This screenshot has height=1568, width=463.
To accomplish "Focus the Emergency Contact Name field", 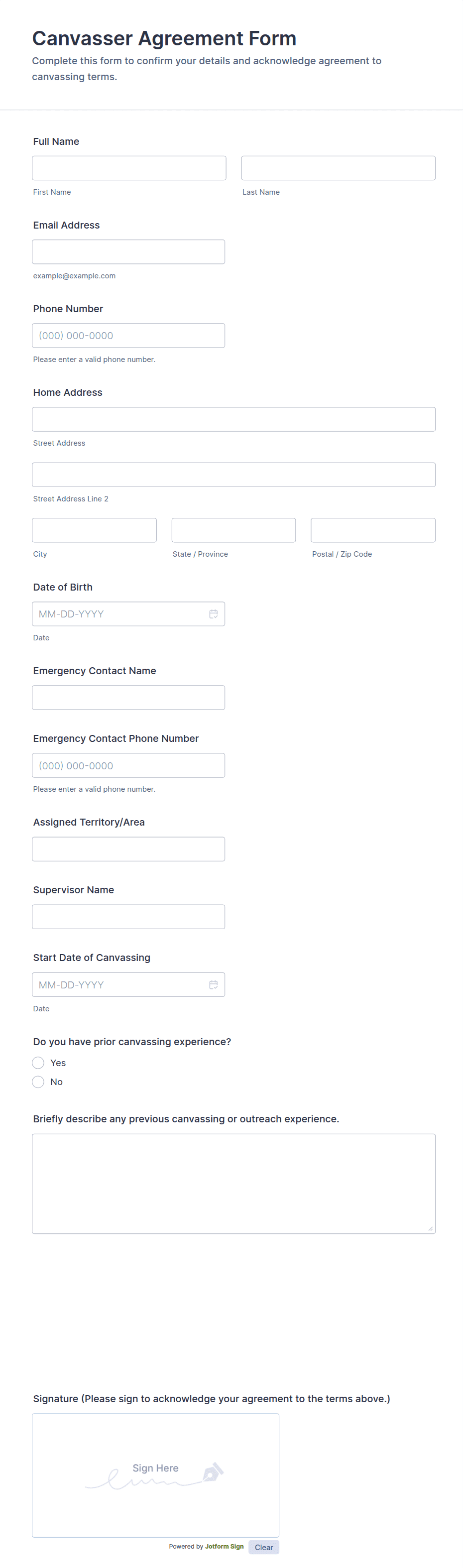I will point(128,698).
